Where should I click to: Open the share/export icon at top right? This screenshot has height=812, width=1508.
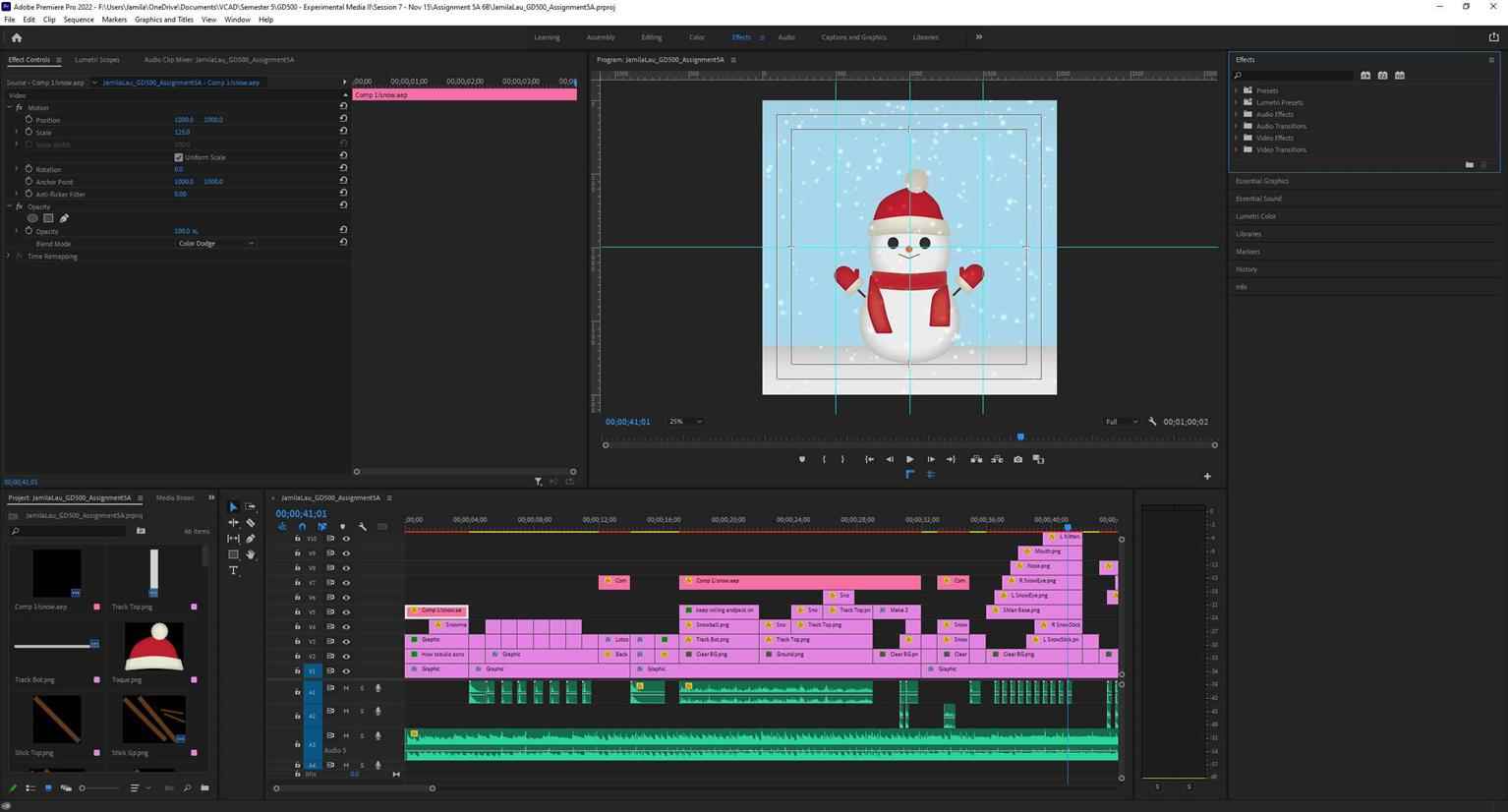click(x=1493, y=37)
